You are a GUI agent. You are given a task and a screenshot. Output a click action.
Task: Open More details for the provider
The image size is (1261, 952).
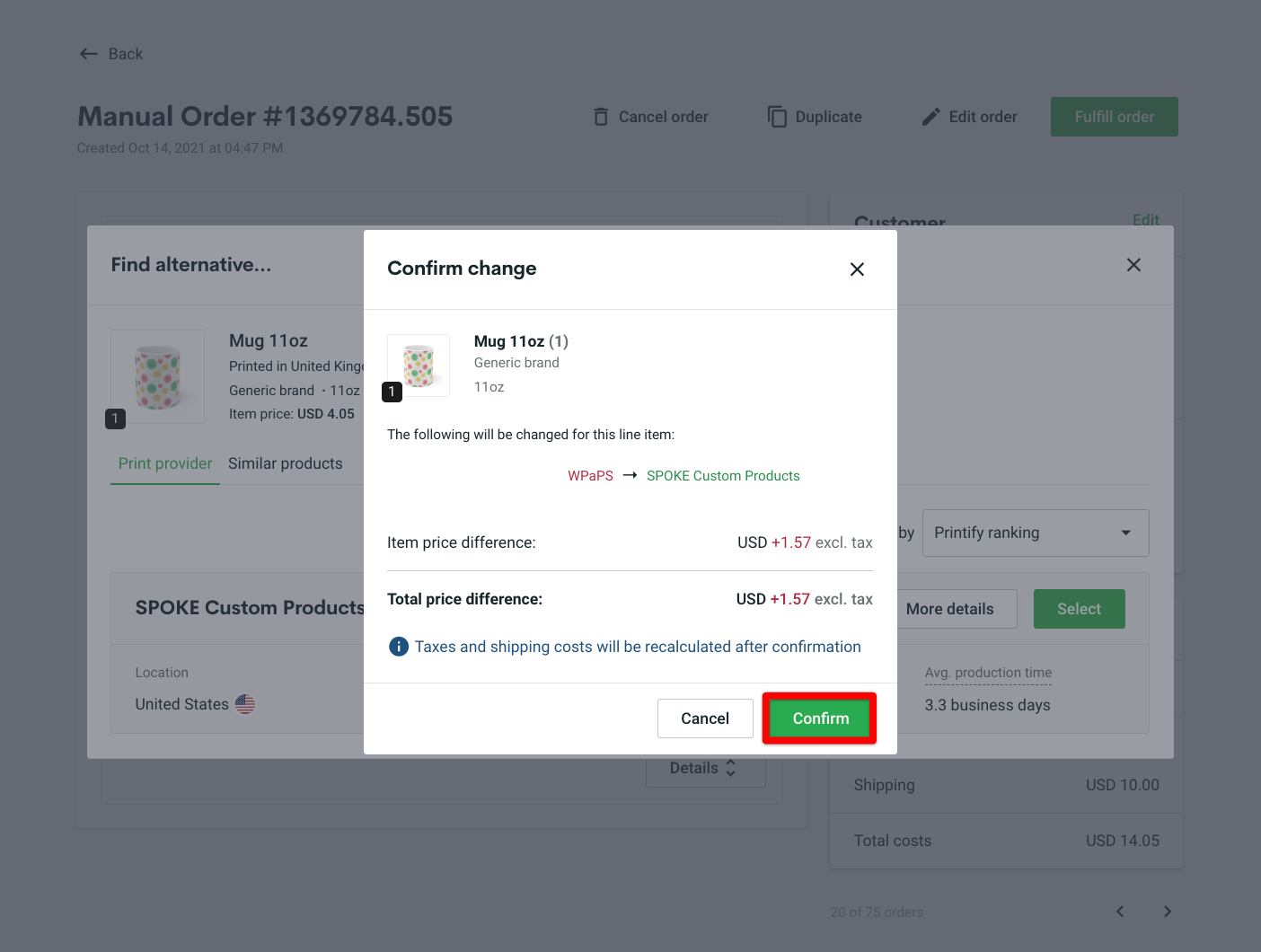coord(949,609)
